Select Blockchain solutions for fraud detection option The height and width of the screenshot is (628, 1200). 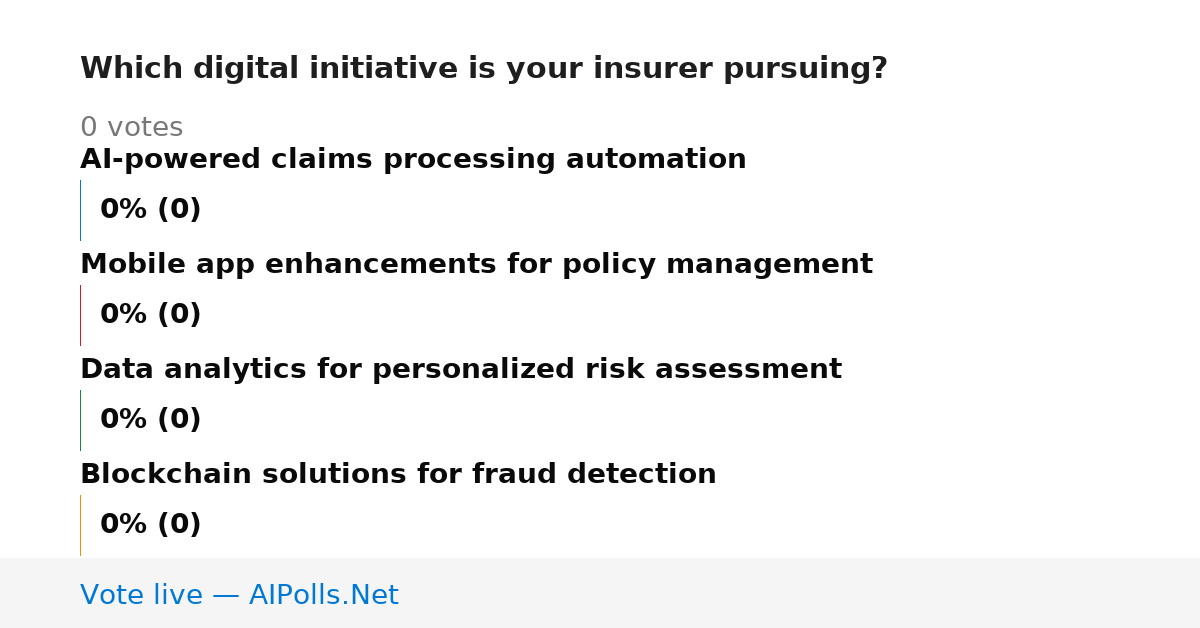(398, 475)
